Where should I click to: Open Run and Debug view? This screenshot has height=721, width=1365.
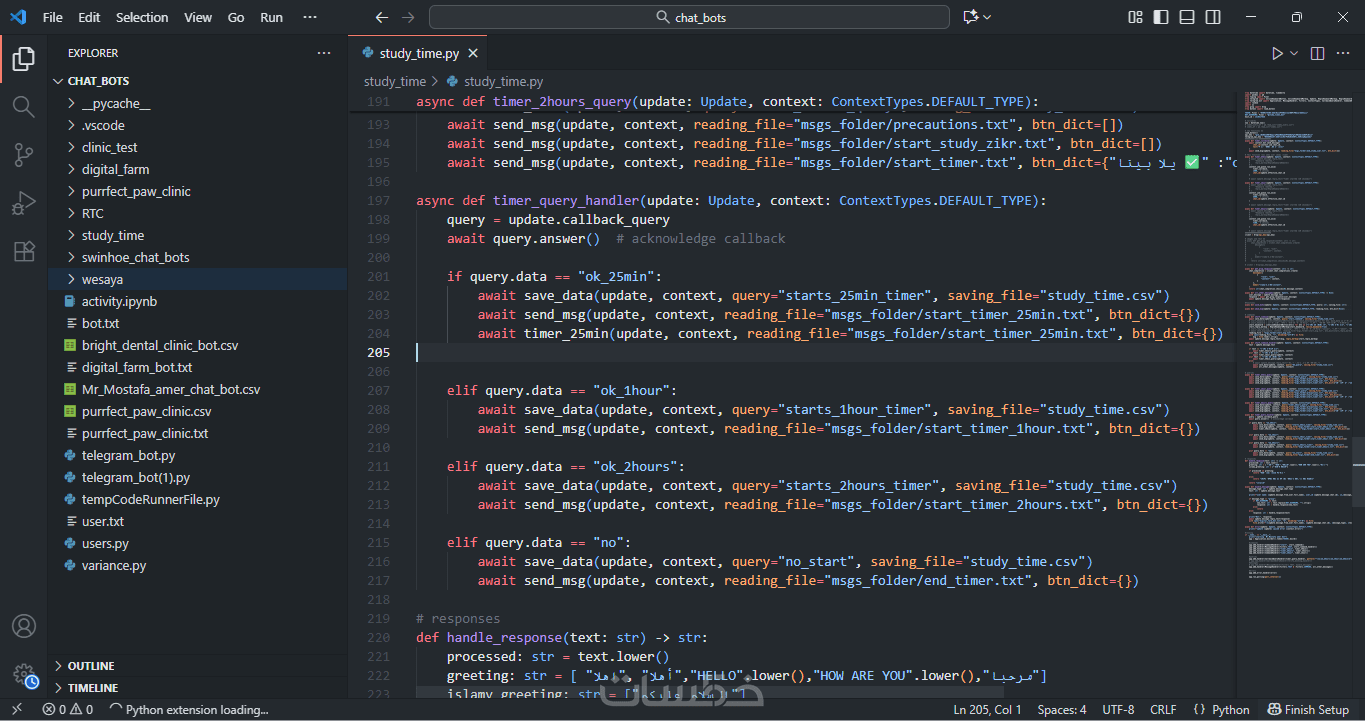tap(23, 203)
